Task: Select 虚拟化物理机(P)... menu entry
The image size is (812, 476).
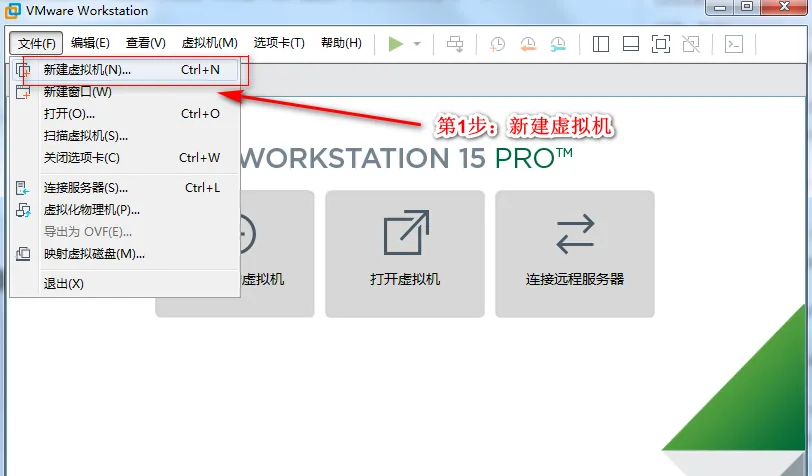Action: coord(125,210)
